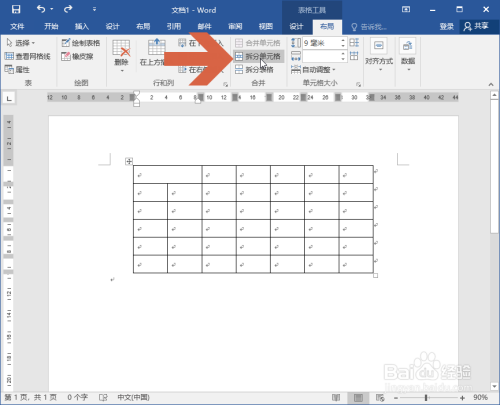
Task: Switch to the 审阅 tab
Action: click(235, 26)
